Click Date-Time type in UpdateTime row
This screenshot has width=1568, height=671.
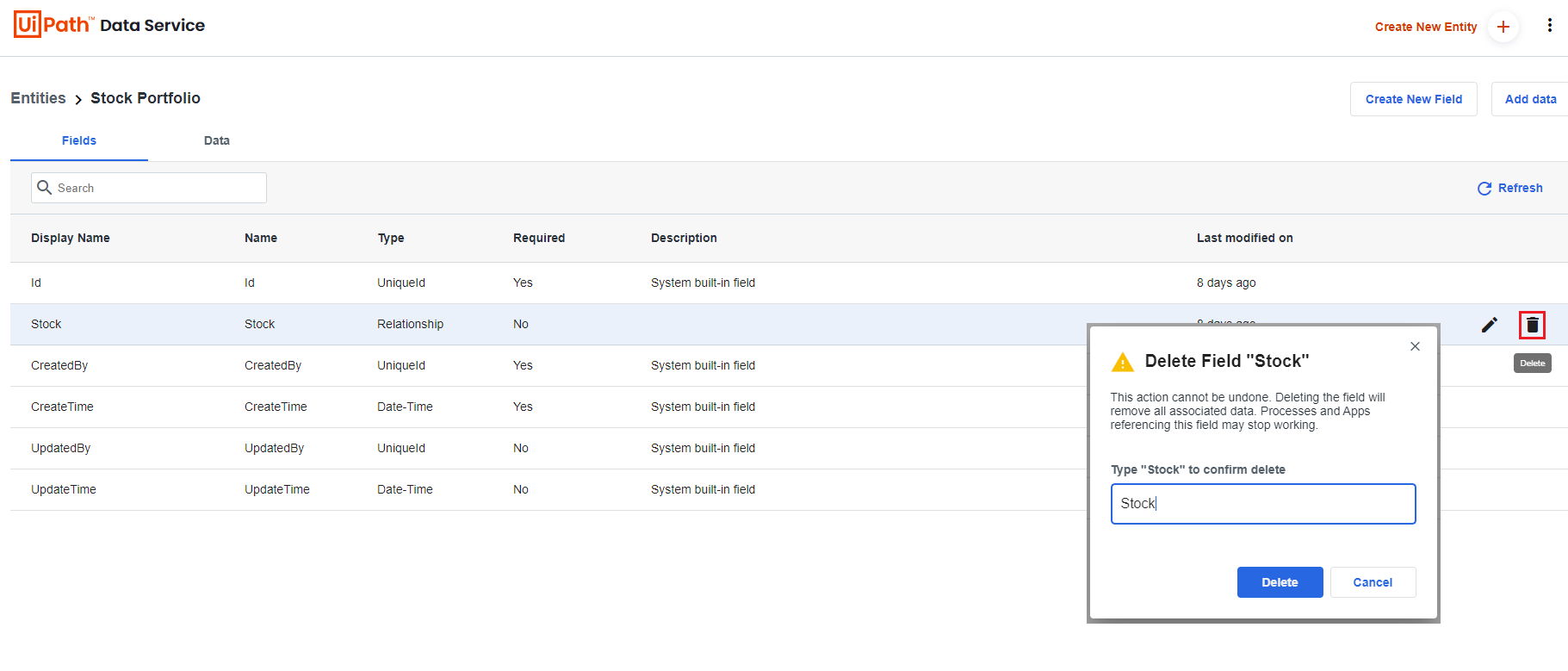(x=405, y=489)
